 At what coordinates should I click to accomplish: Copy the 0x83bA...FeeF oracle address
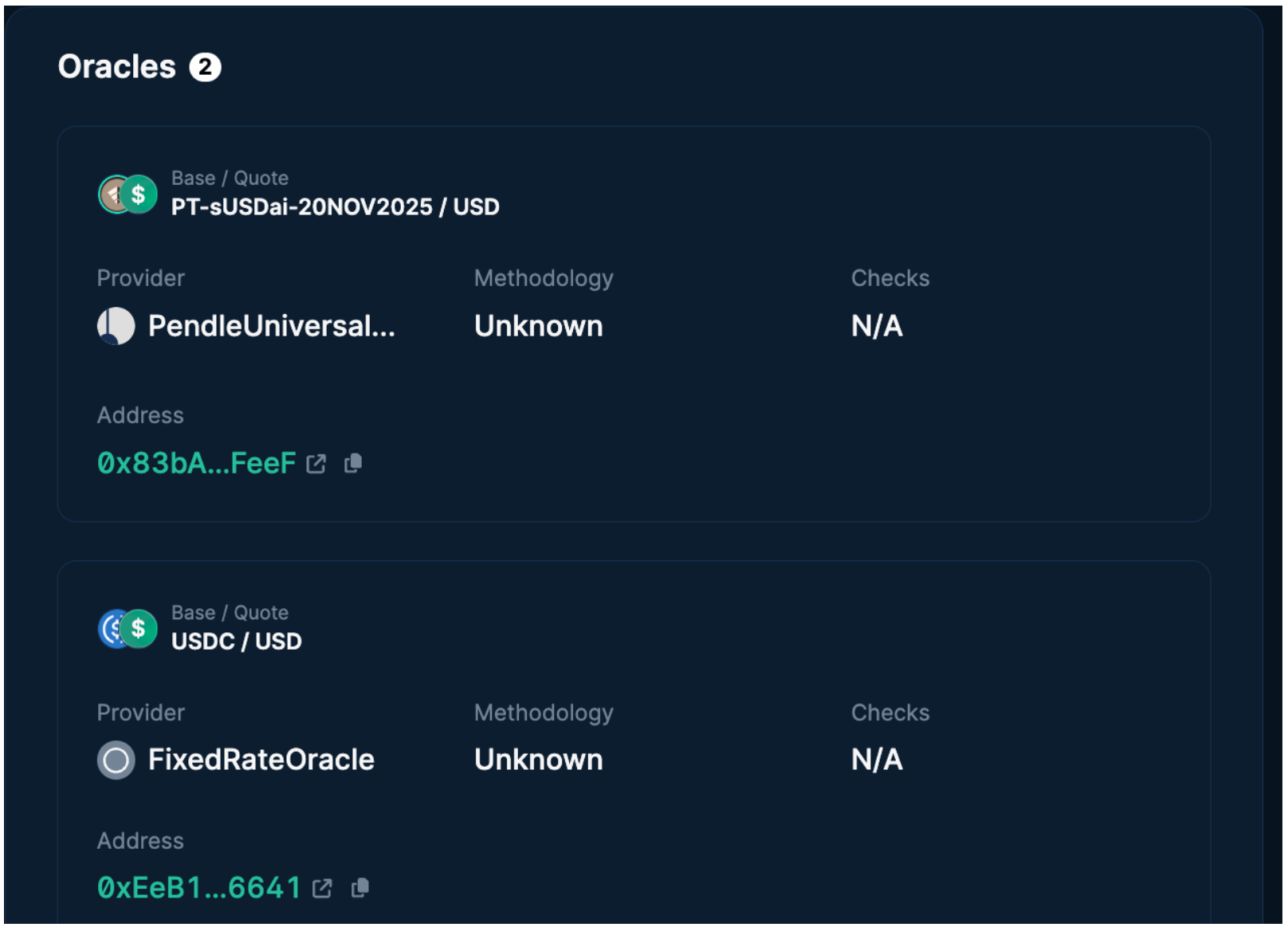[x=353, y=463]
